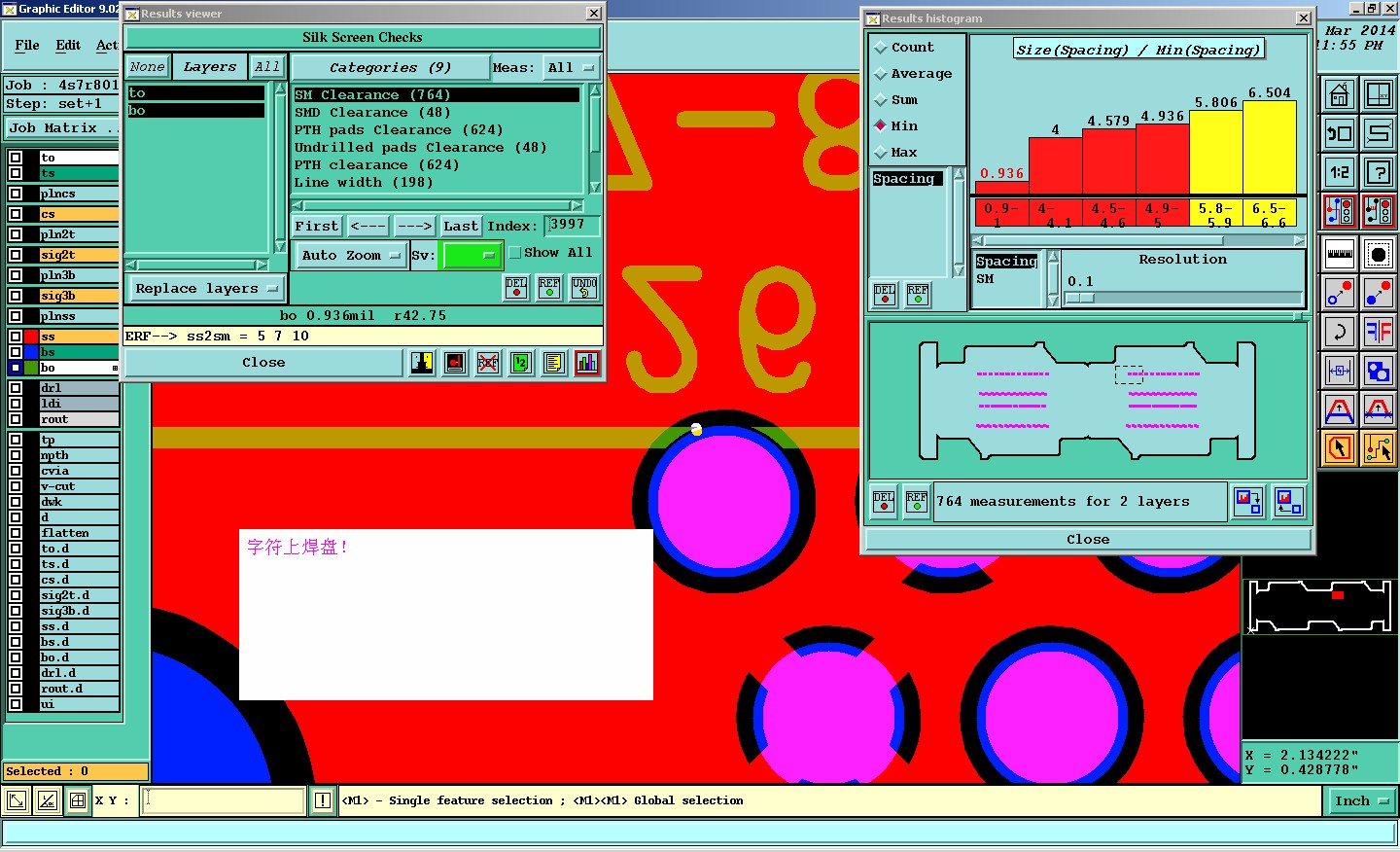Viewport: 1400px width, 852px height.
Task: Open the green Sv severity dropdown
Action: coord(471,256)
